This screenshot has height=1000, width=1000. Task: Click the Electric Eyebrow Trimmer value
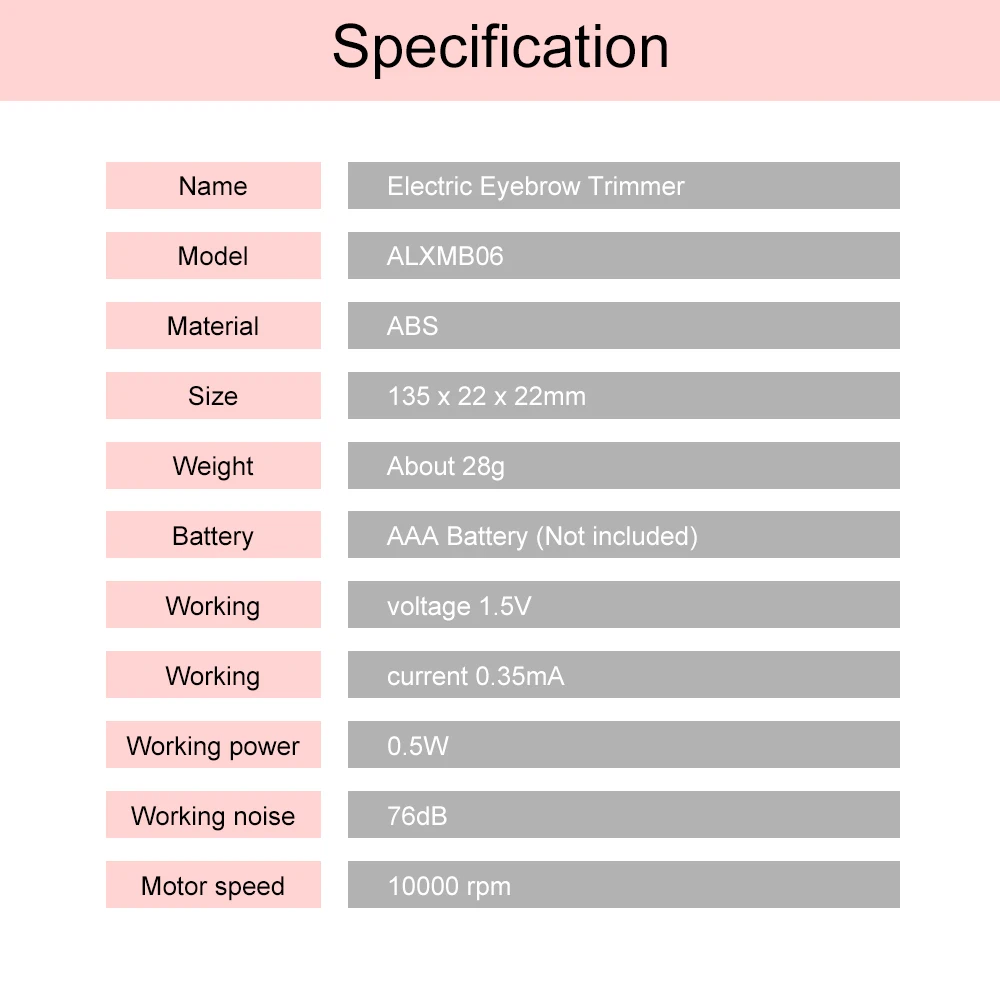tap(535, 186)
